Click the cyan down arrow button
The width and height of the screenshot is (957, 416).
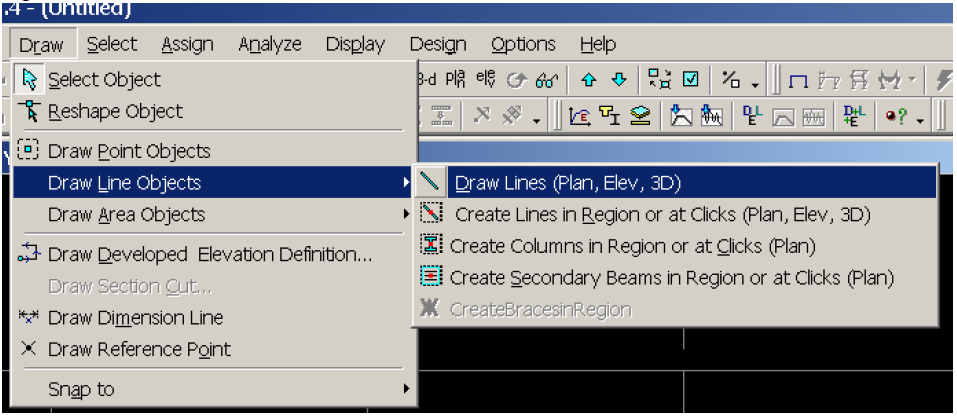click(x=619, y=80)
